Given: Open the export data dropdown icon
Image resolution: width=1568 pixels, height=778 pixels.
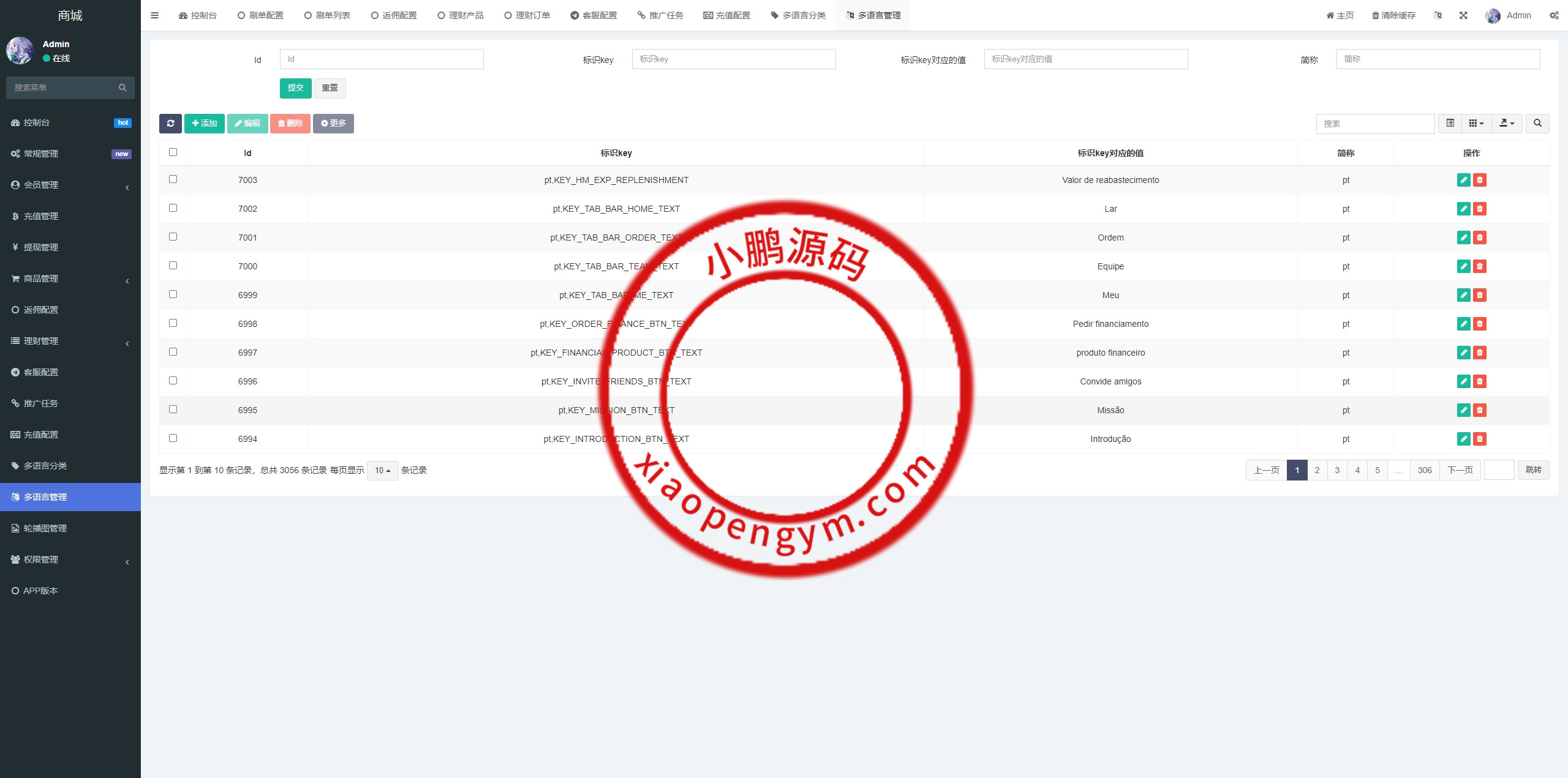Looking at the screenshot, I should click(1507, 123).
